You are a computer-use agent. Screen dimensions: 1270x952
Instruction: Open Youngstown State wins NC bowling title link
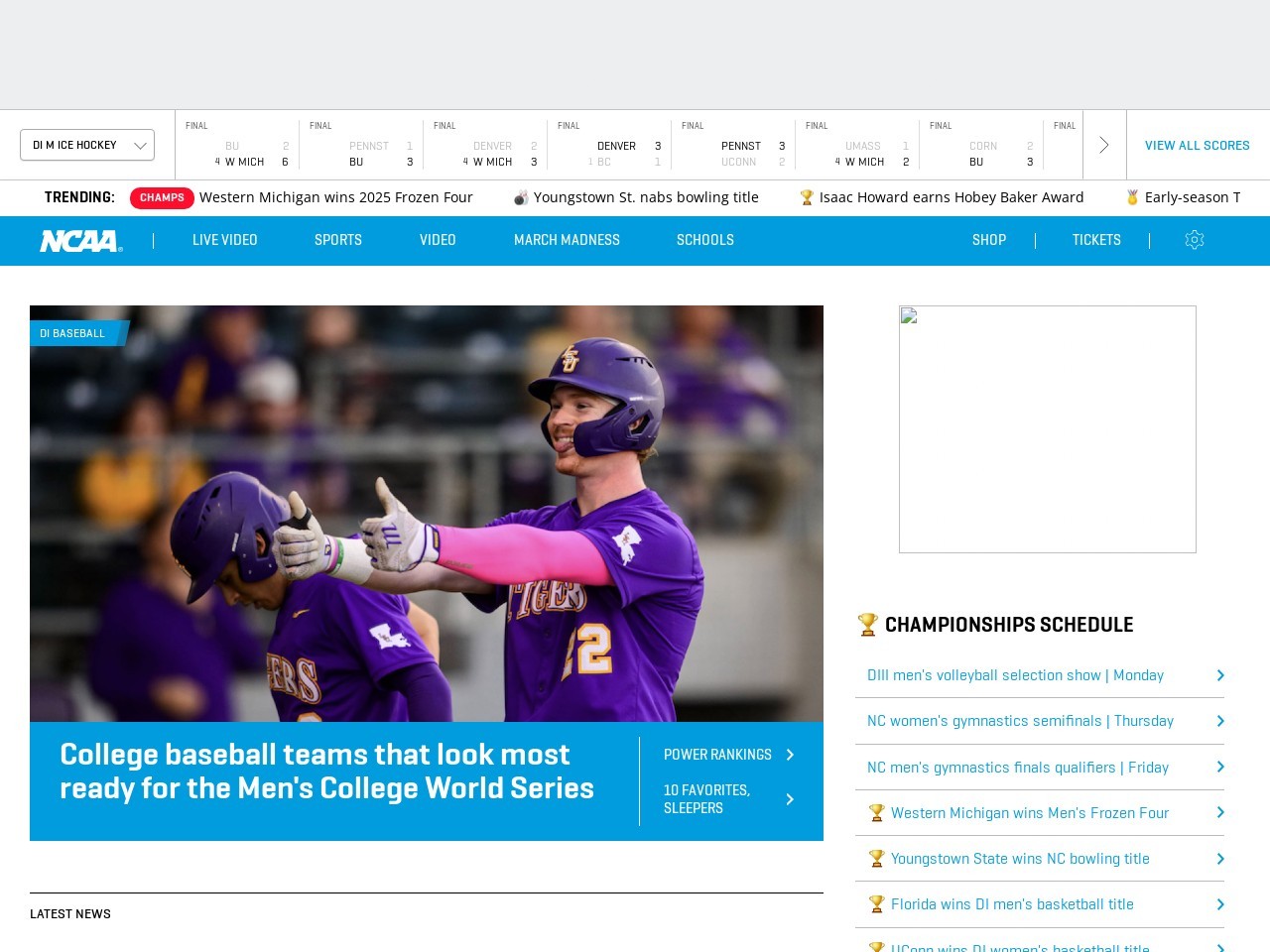(1020, 859)
